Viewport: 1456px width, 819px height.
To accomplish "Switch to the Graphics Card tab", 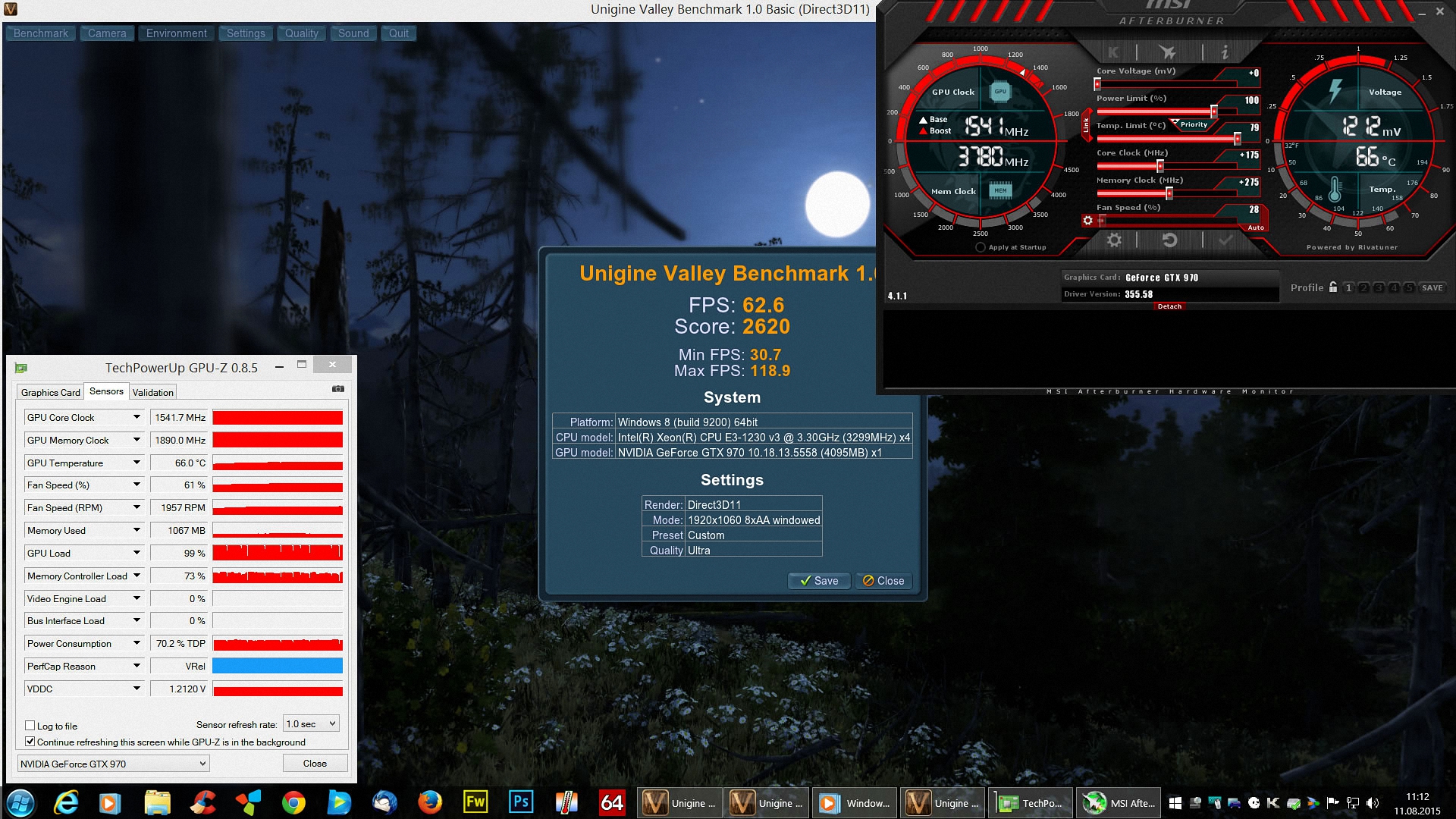I will [50, 392].
